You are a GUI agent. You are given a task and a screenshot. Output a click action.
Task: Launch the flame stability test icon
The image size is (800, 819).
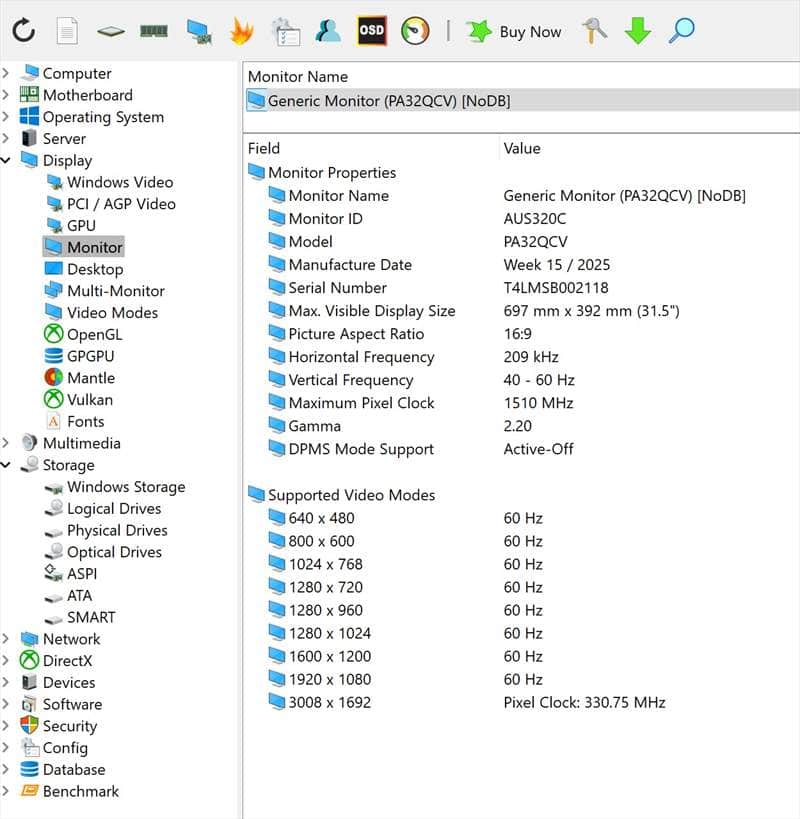[241, 31]
